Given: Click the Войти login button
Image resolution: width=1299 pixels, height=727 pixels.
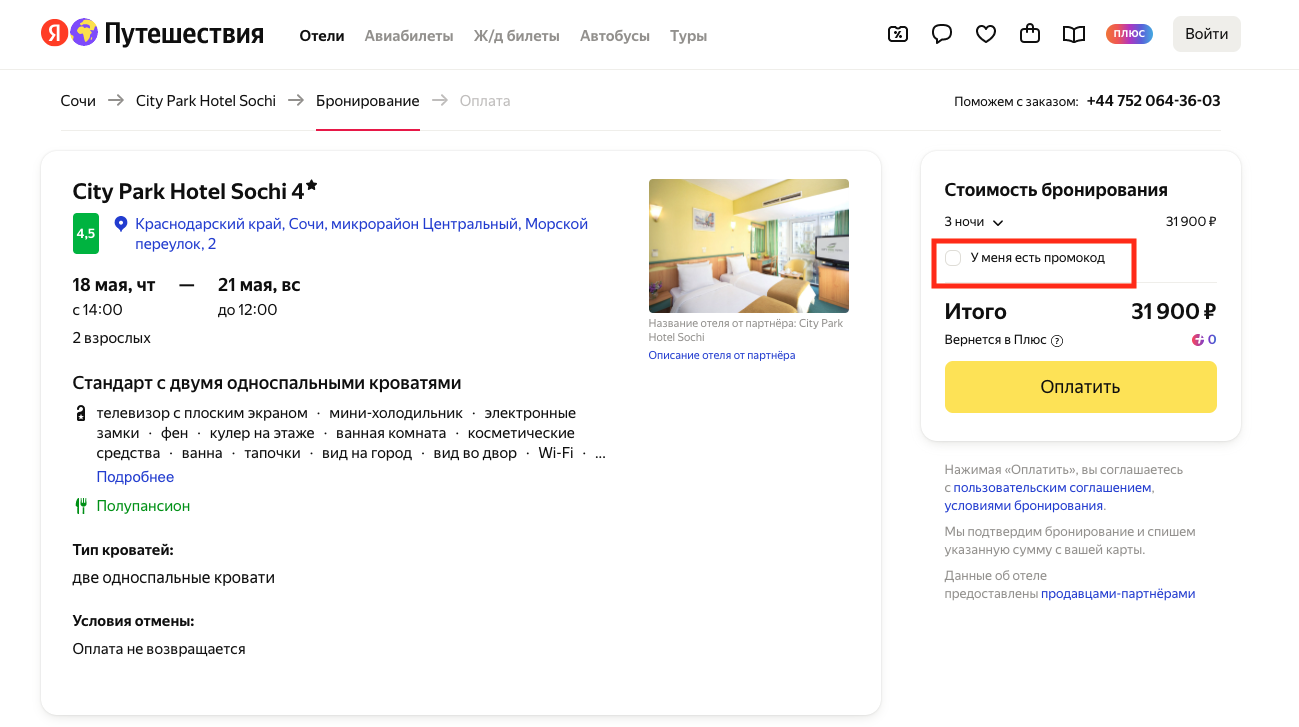Looking at the screenshot, I should point(1207,34).
